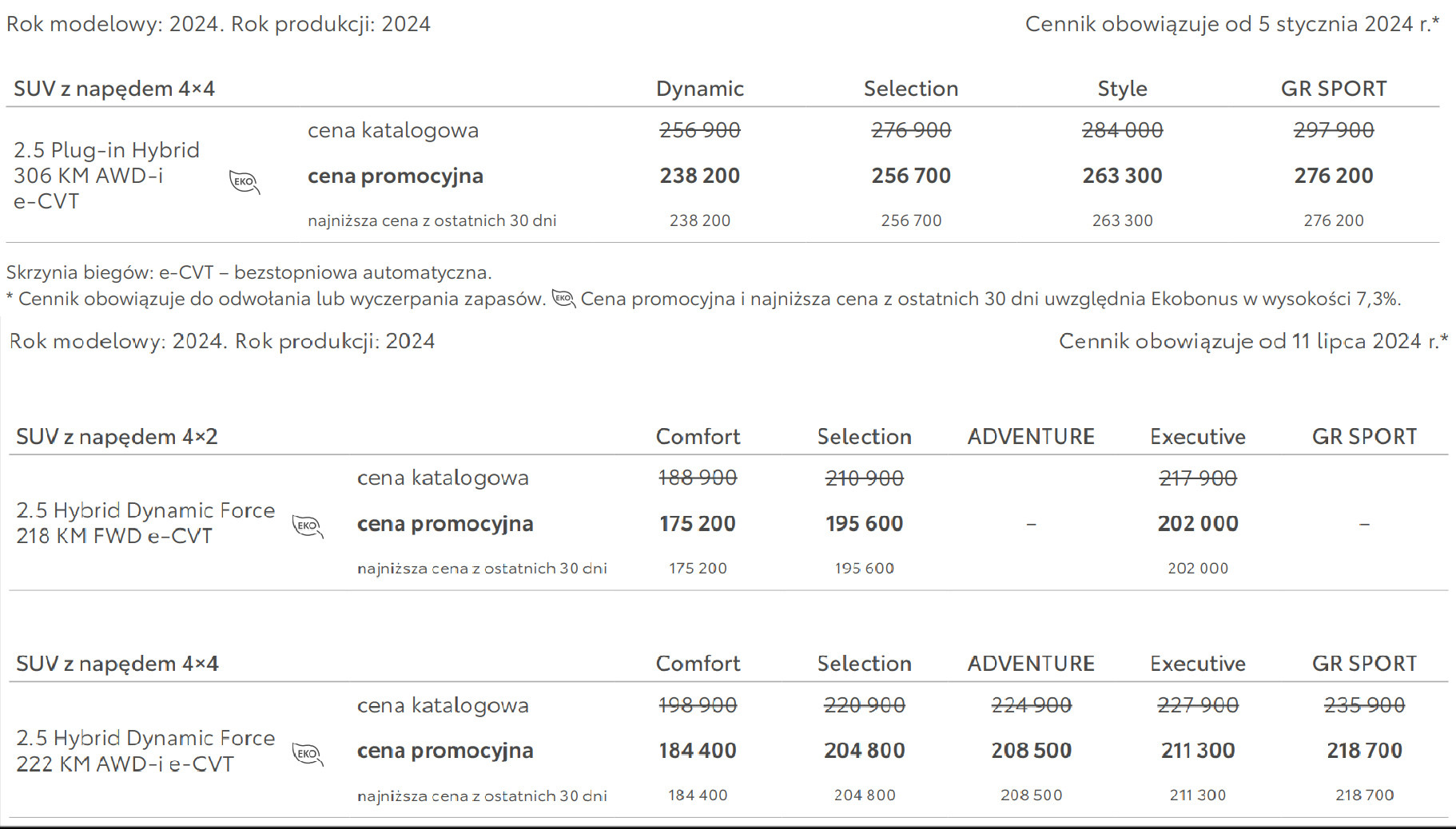The image size is (1456, 829).
Task: Click the ADVENTURE header in the 4×2 table
Action: 1031,437
